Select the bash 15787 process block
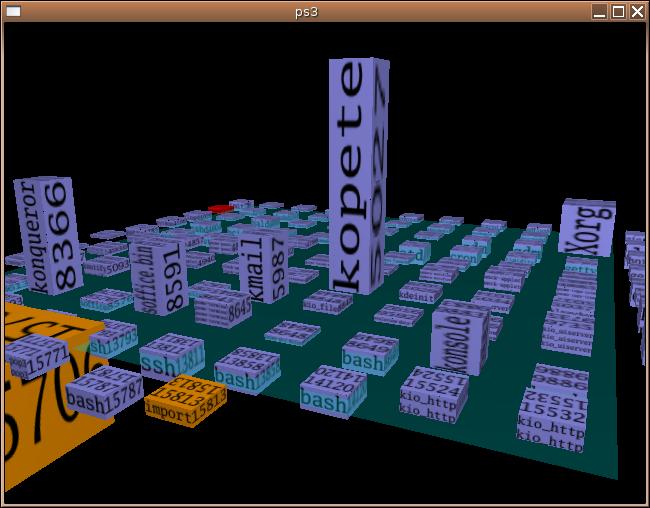650x508 pixels. coord(103,390)
